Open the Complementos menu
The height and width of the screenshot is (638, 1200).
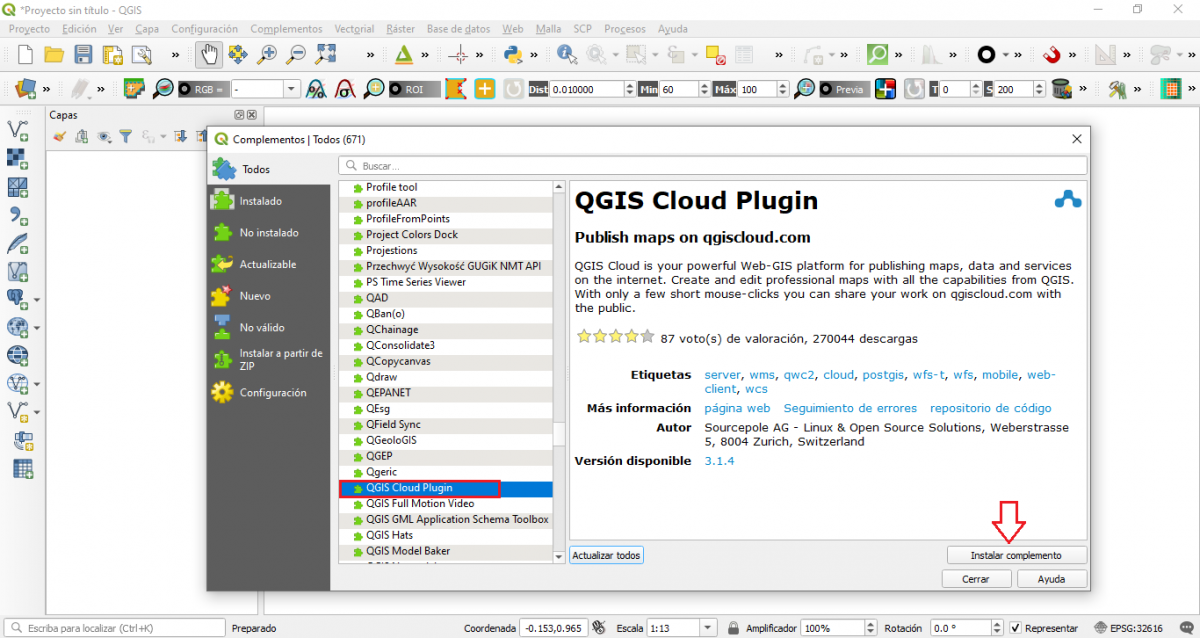click(284, 29)
